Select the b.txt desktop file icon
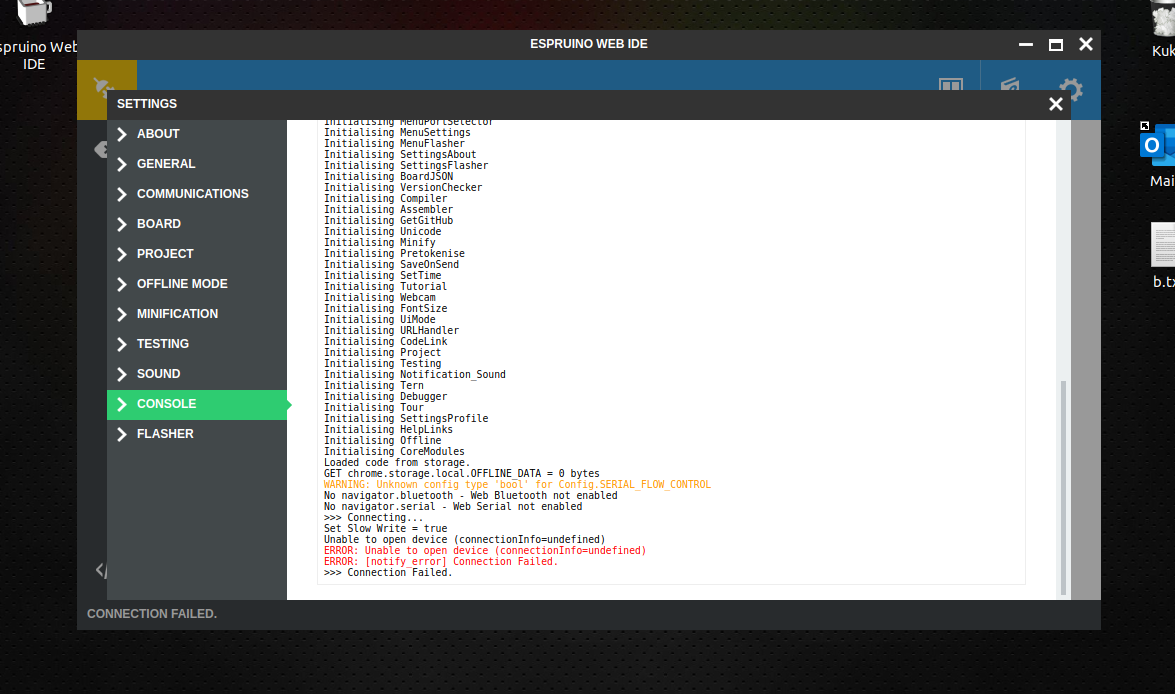The image size is (1175, 694). click(1163, 255)
